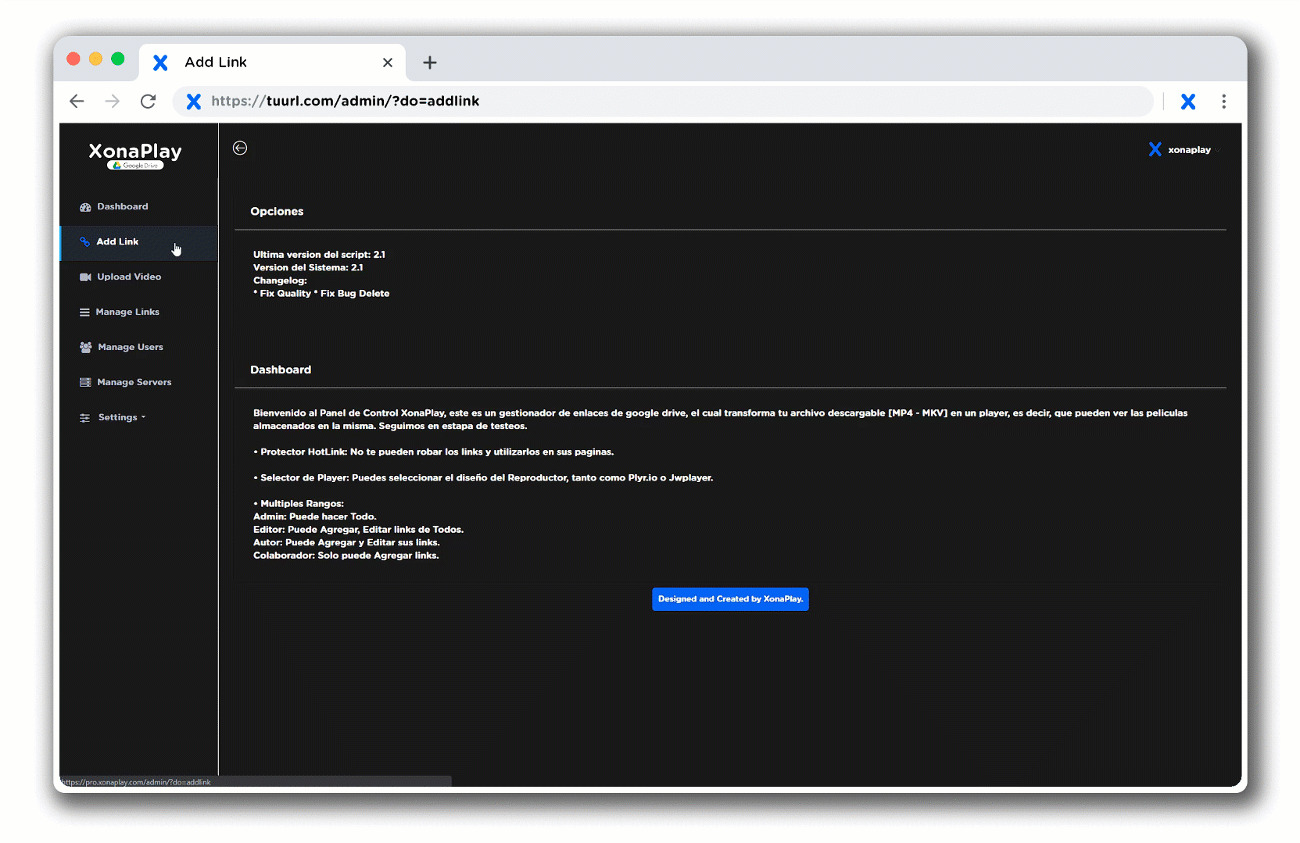Click the Manage Servers icon in sidebar
The image size is (1300, 843).
(85, 382)
